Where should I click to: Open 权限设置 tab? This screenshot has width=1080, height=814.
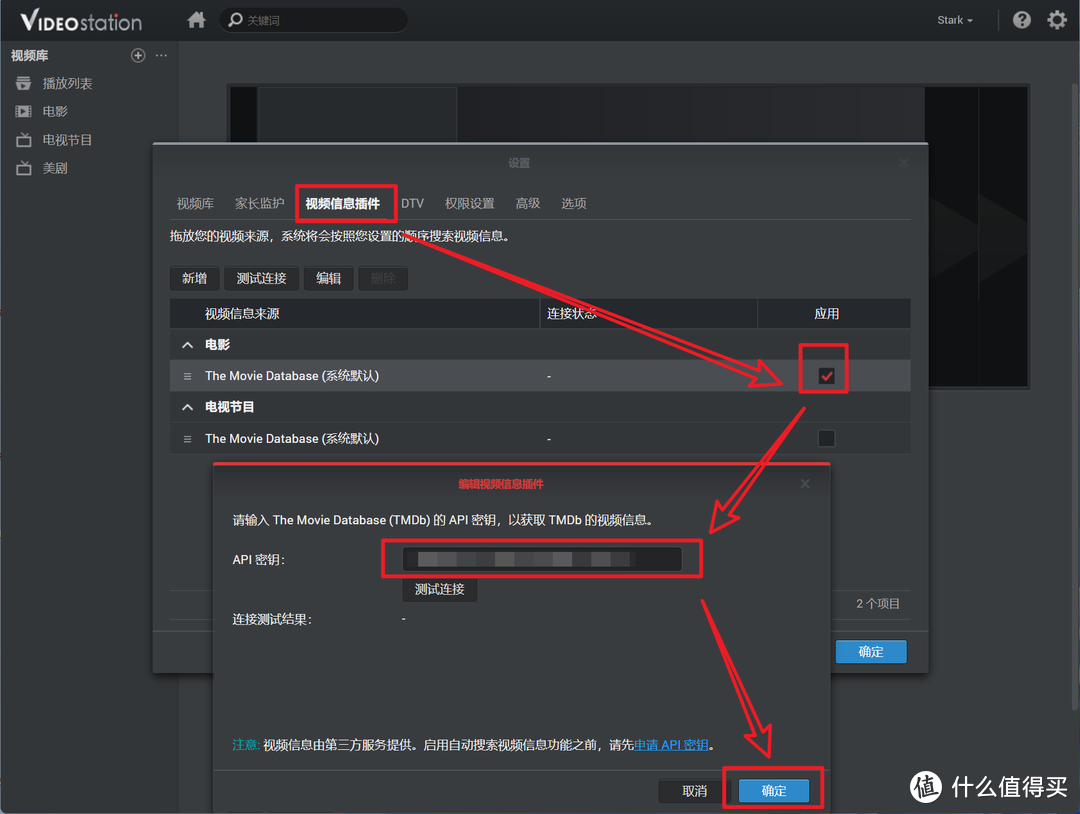pos(470,203)
